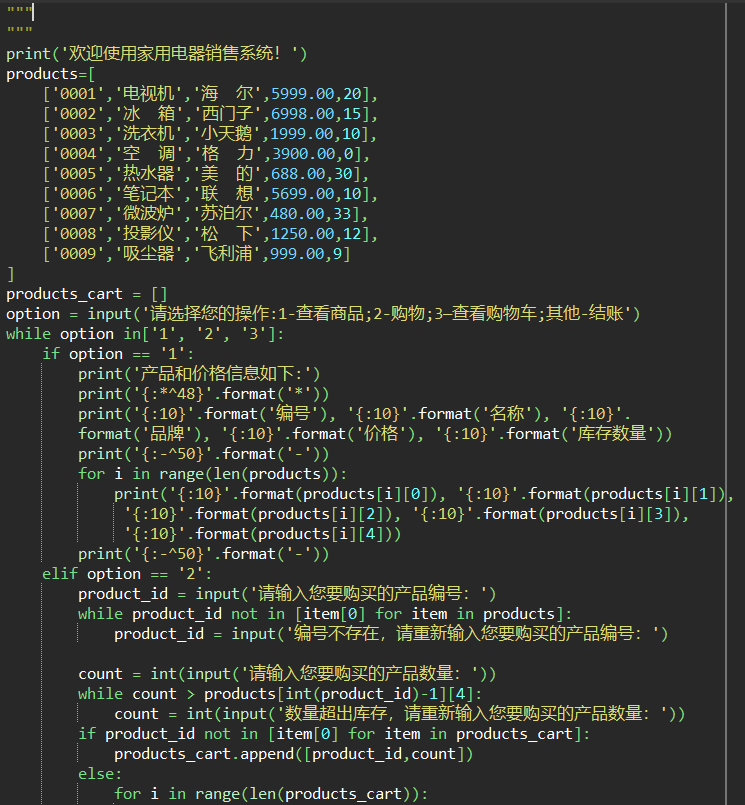745x805 pixels.
Task: Select the '0002' 冰箱 西门子 row
Action: tap(211, 113)
